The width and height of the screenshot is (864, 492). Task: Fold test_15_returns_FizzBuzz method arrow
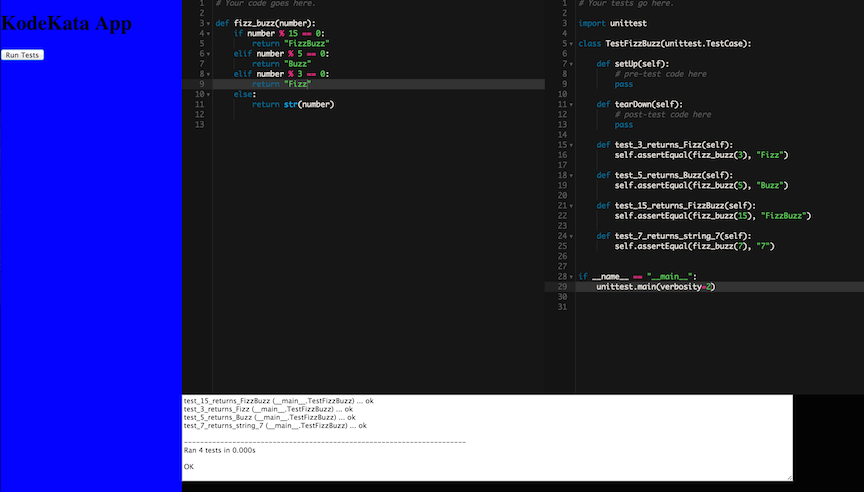tap(571, 206)
